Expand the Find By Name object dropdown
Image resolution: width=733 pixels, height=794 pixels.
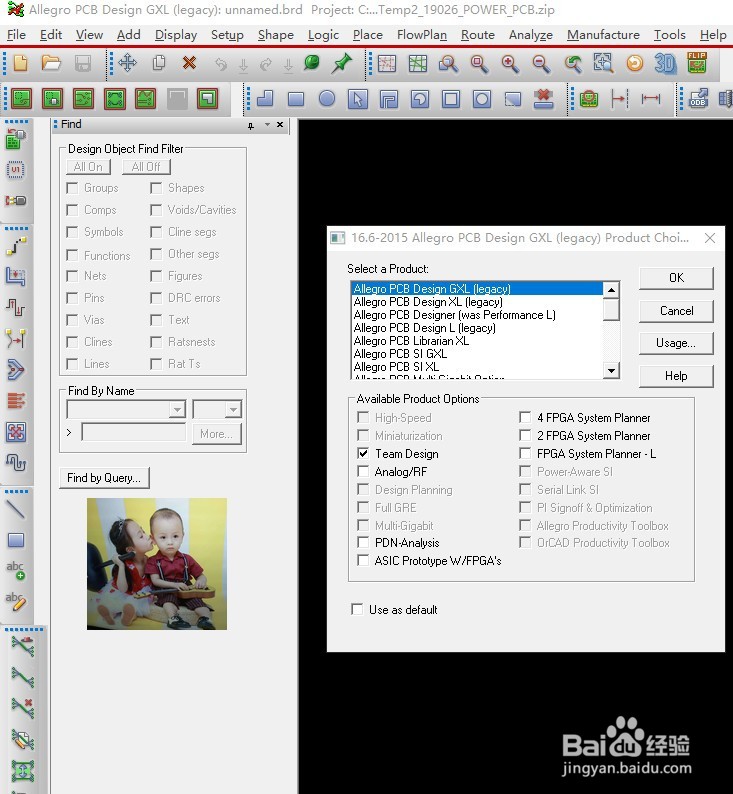[177, 409]
